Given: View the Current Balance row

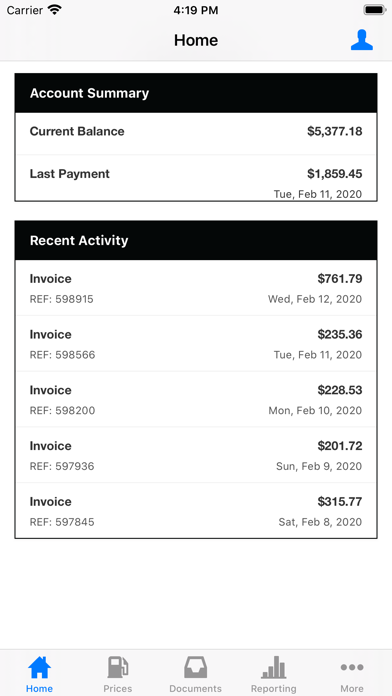Looking at the screenshot, I should pos(196,134).
